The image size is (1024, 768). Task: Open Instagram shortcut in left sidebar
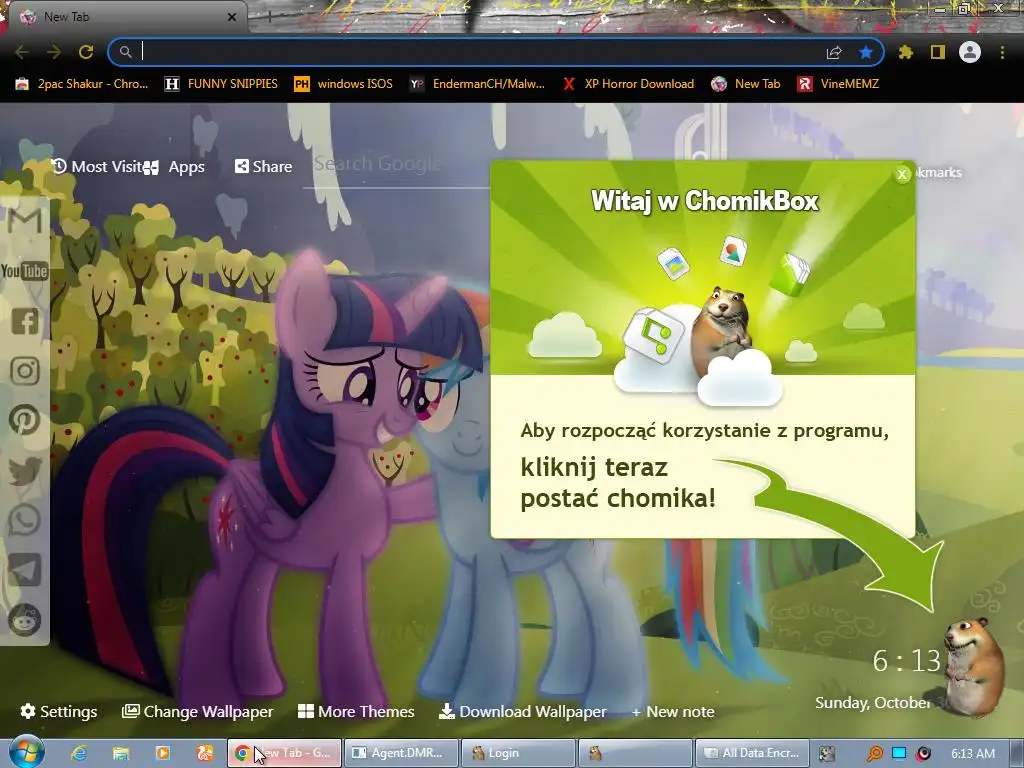pos(25,370)
